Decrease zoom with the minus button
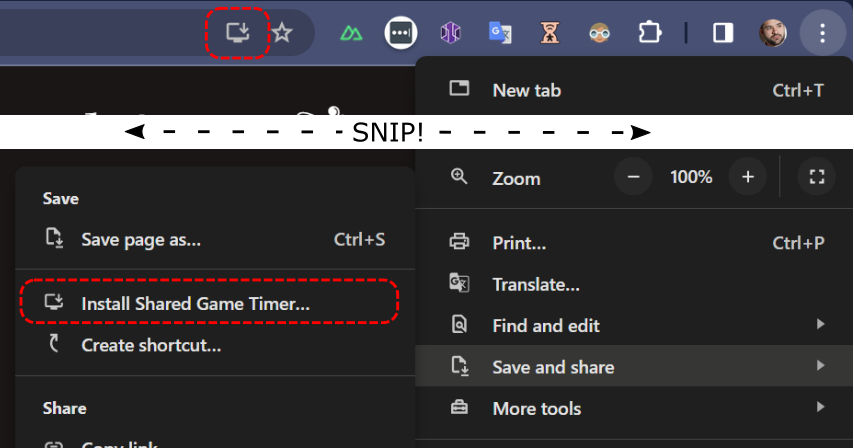 (x=633, y=177)
